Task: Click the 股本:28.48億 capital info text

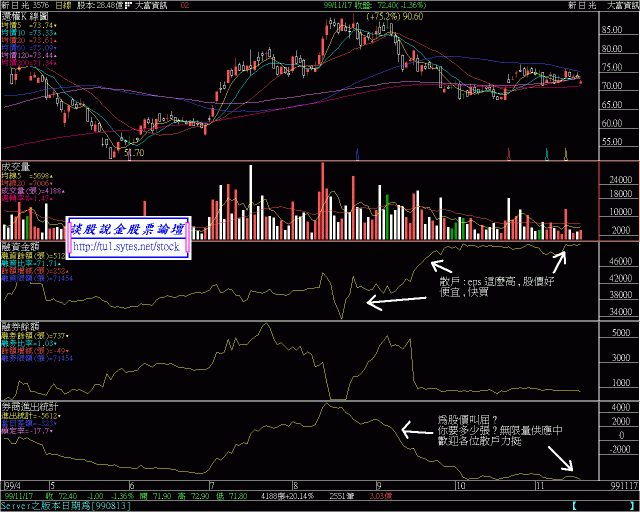Action: pos(100,5)
